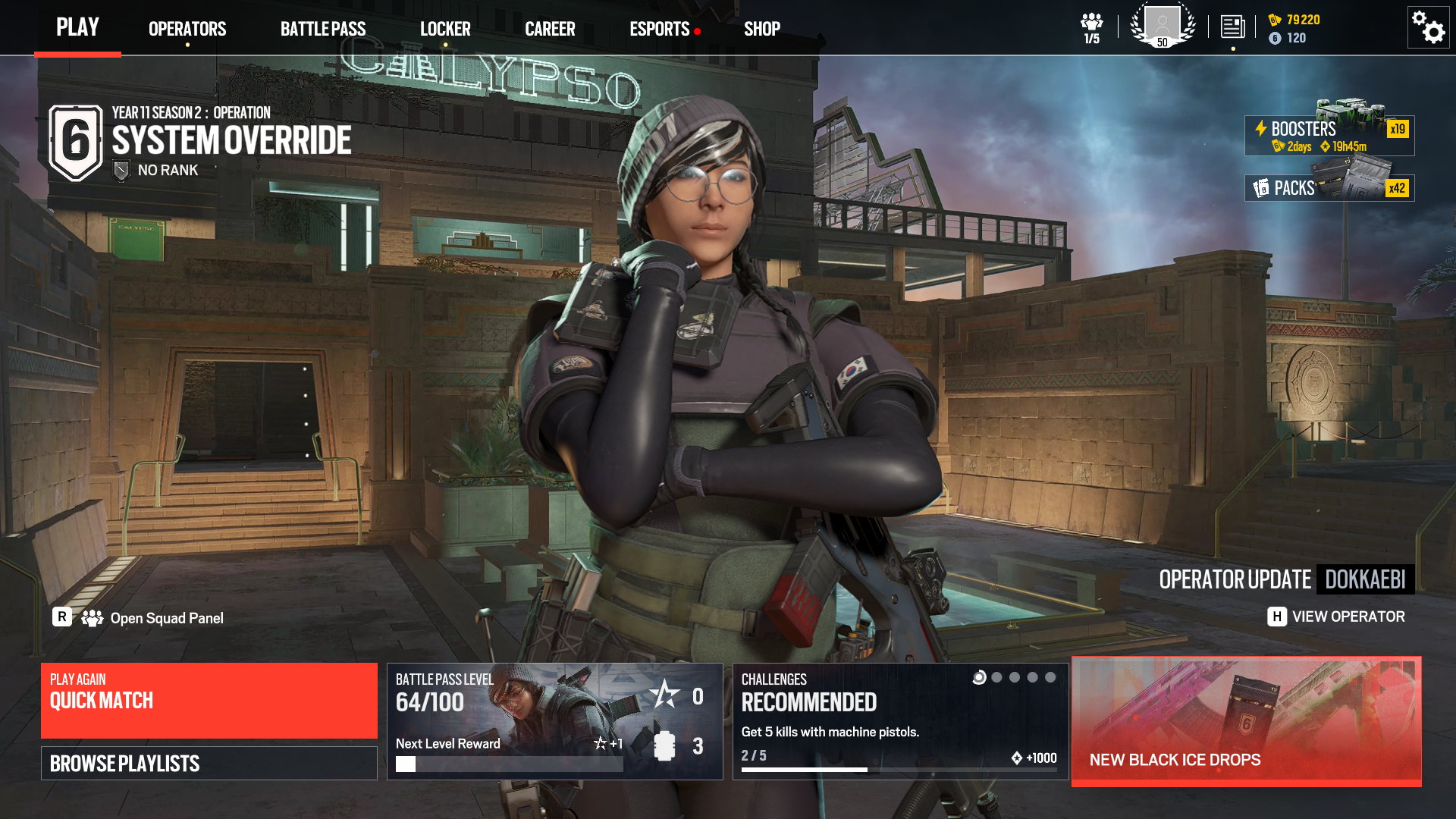This screenshot has width=1456, height=819.
Task: Click the No Rank badge icon
Action: [x=121, y=171]
